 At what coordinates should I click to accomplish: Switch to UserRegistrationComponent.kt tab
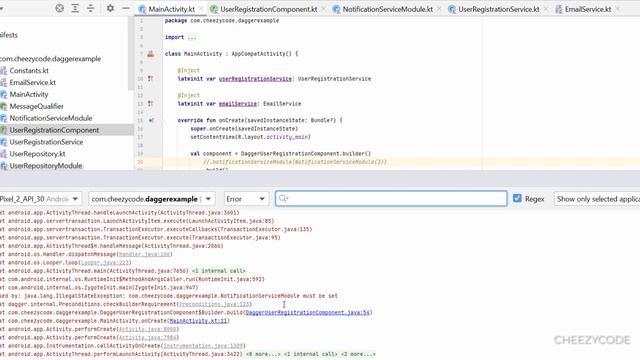[268, 9]
